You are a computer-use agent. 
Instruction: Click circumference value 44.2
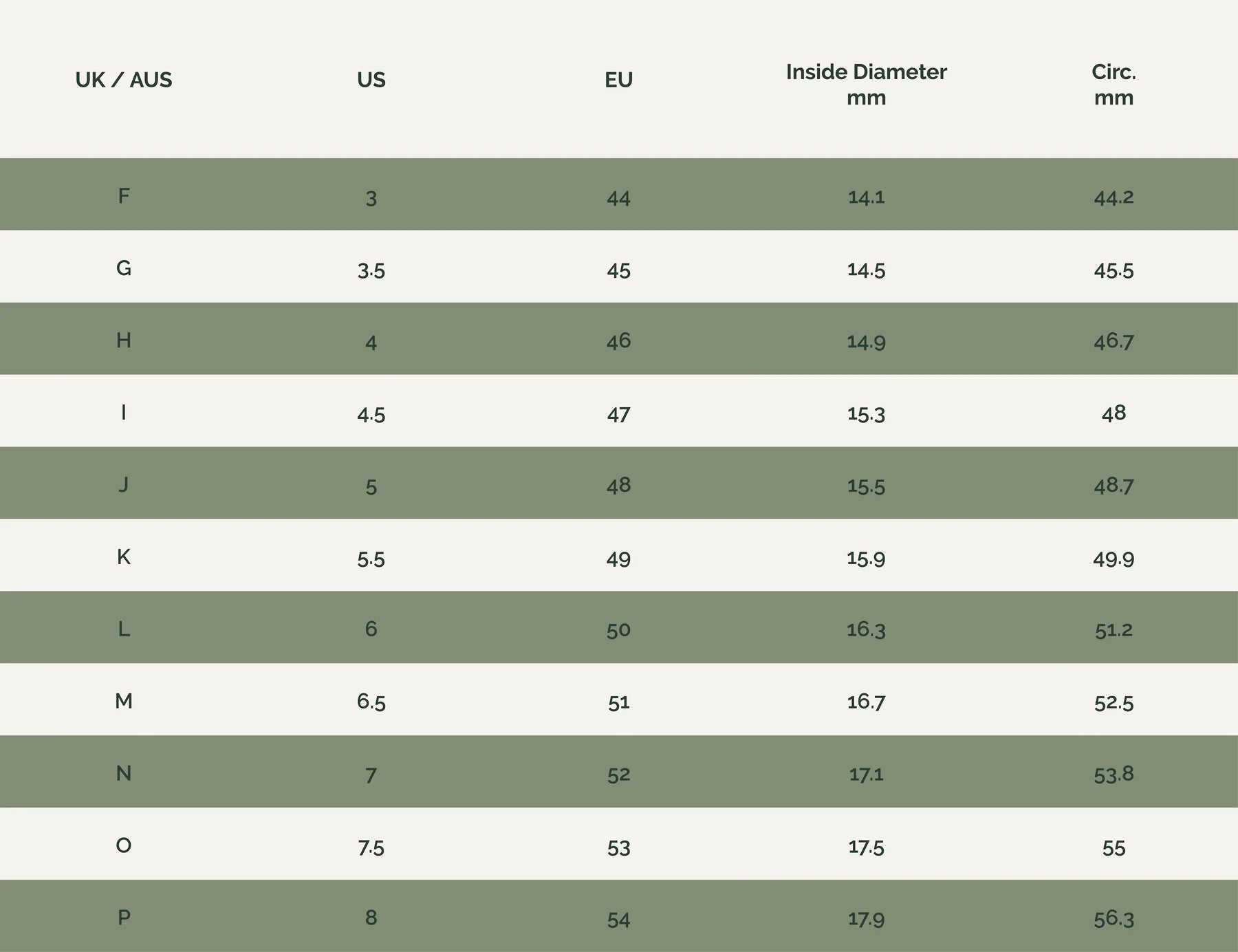pyautogui.click(x=1114, y=197)
